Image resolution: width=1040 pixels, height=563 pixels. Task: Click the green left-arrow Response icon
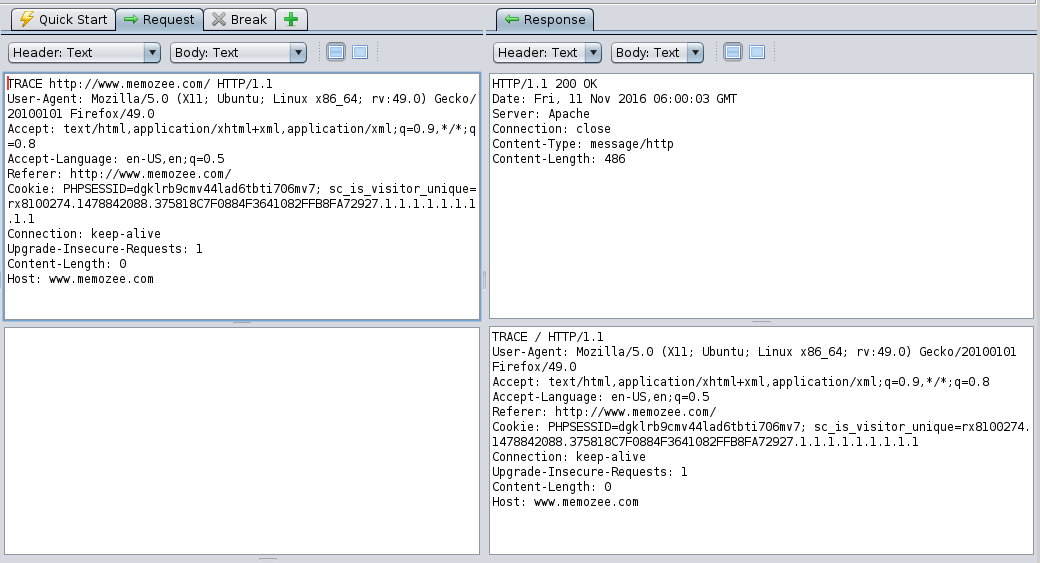[x=511, y=19]
